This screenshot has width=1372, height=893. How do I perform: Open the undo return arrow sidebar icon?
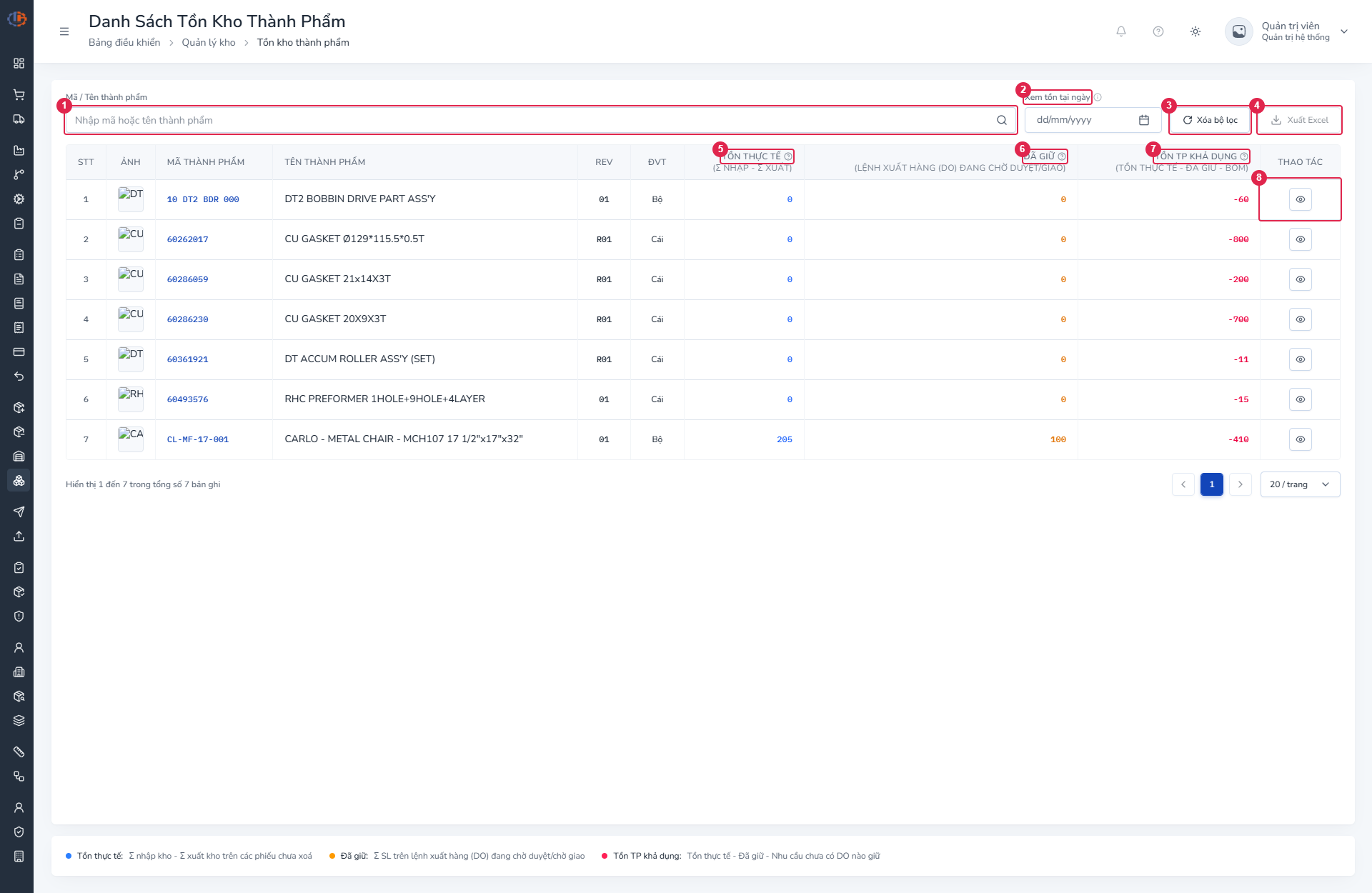point(19,376)
